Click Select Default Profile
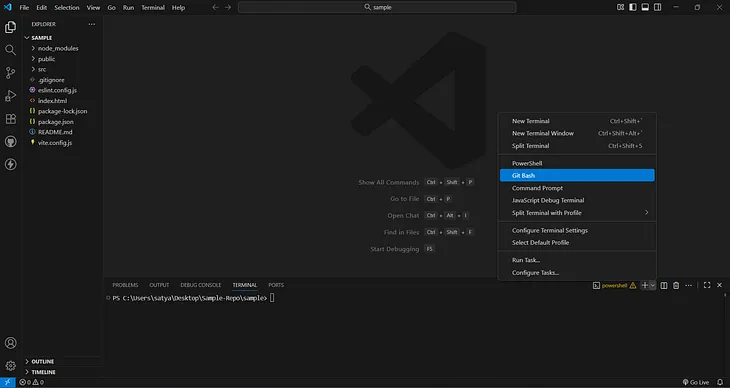The height and width of the screenshot is (388, 730). (577, 243)
